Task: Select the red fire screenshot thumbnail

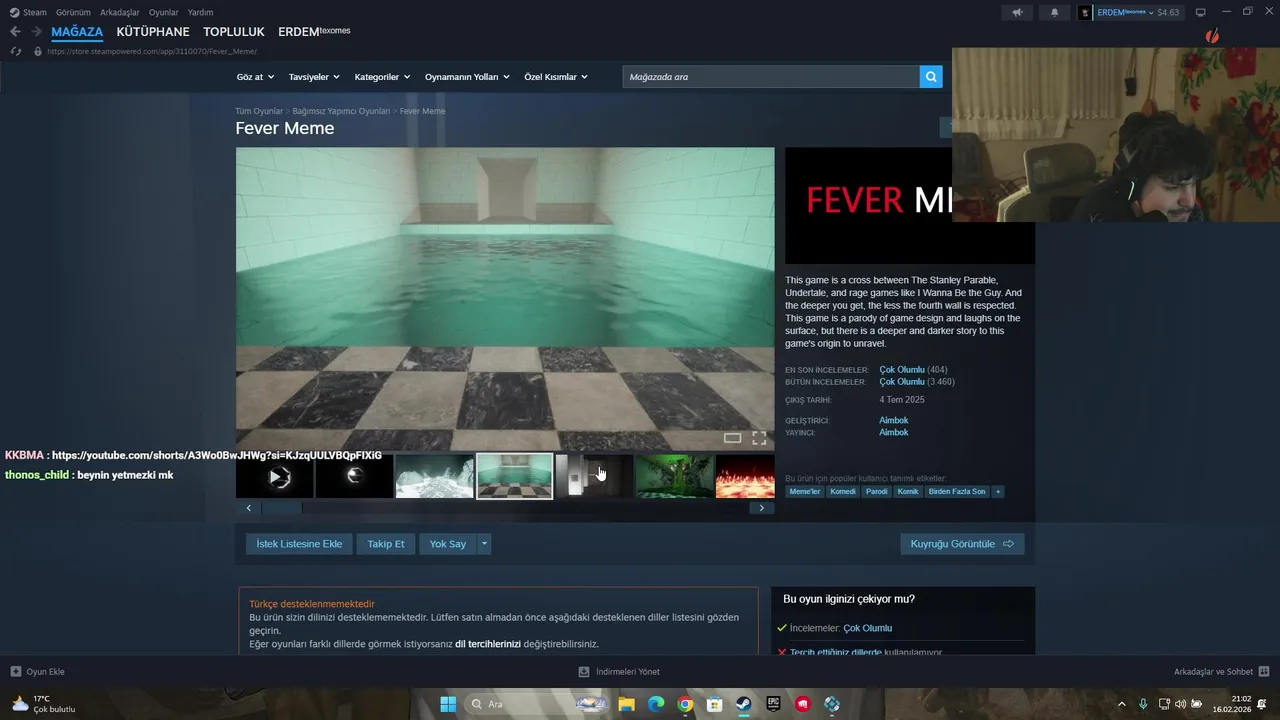Action: pyautogui.click(x=745, y=477)
